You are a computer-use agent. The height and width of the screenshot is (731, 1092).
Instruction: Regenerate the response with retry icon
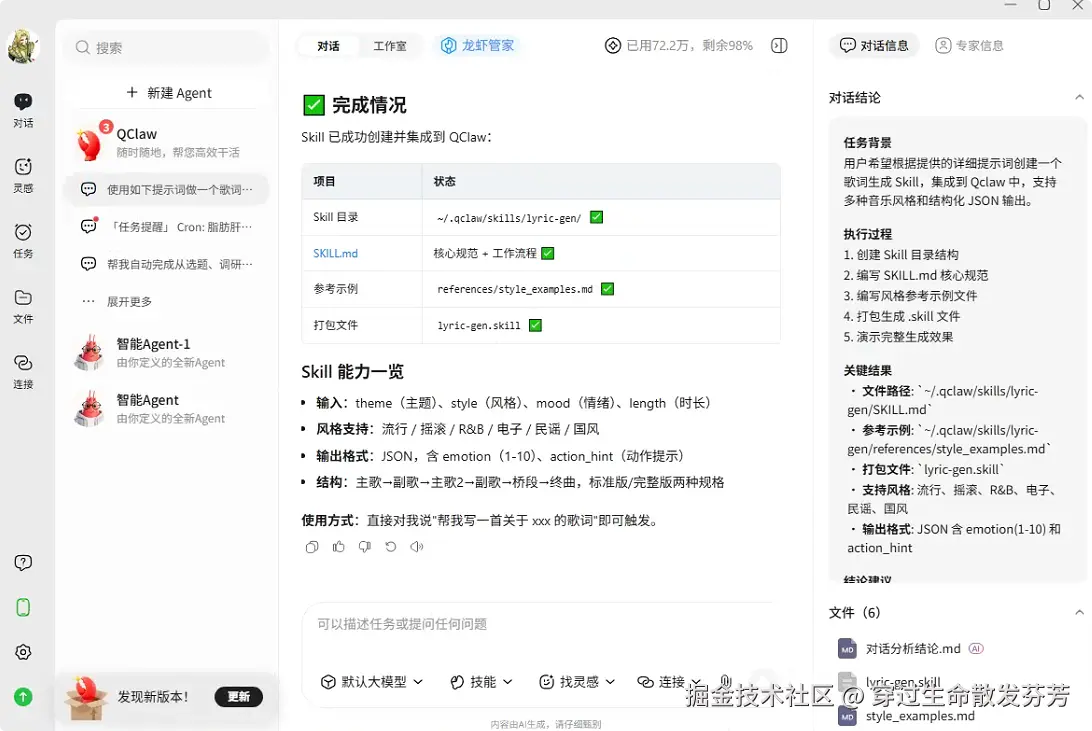coord(391,547)
